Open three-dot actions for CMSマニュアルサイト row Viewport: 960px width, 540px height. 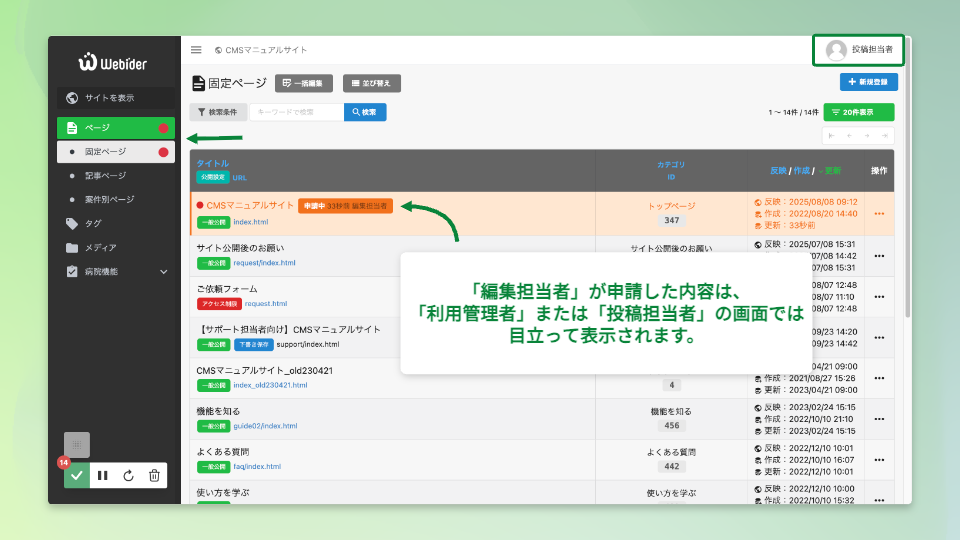pyautogui.click(x=879, y=213)
